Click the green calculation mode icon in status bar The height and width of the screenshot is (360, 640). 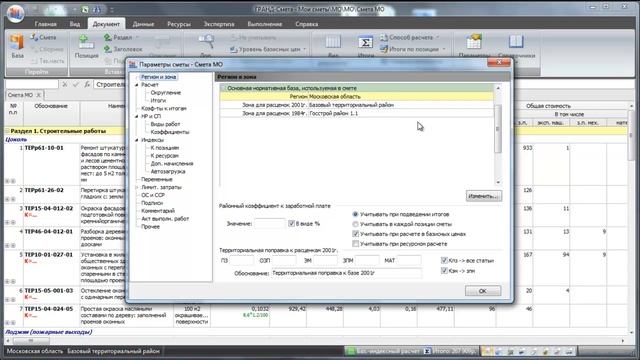351,351
